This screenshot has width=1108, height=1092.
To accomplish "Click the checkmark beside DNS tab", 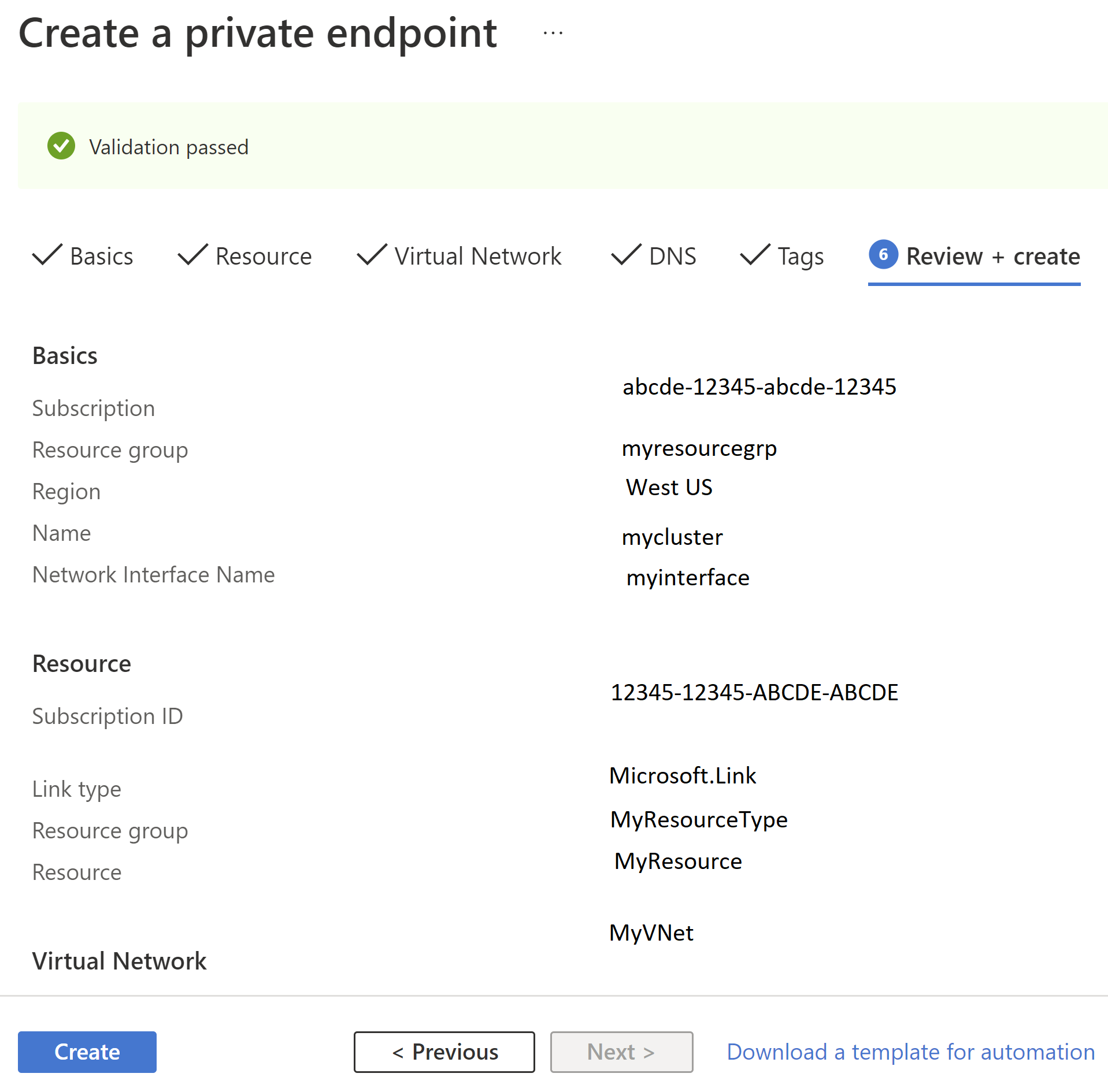I will point(626,255).
